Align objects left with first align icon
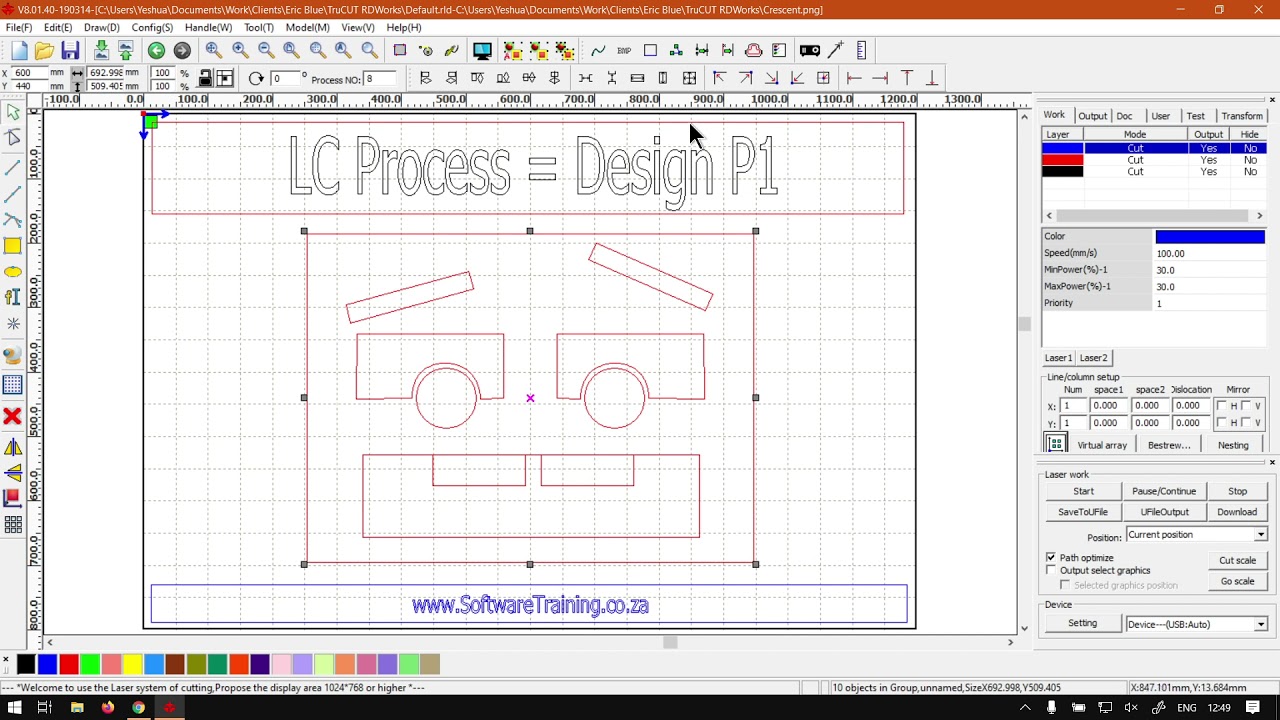This screenshot has width=1280, height=720. point(425,78)
